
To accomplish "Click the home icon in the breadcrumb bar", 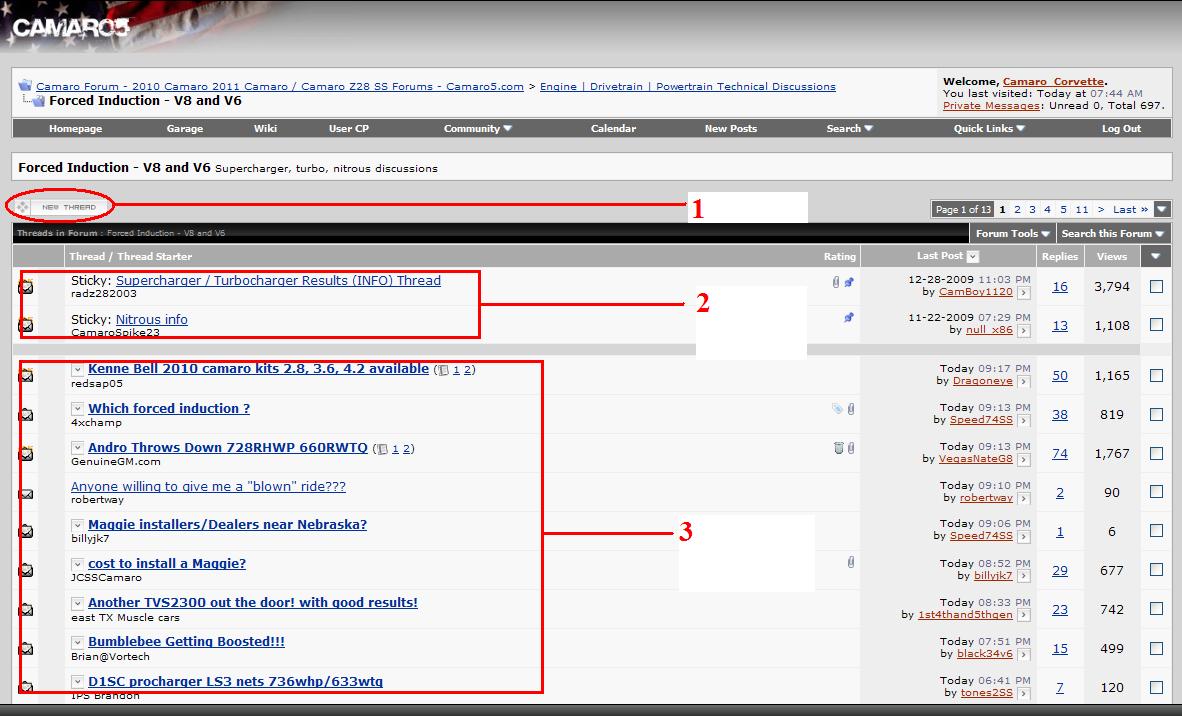I will click(x=26, y=85).
